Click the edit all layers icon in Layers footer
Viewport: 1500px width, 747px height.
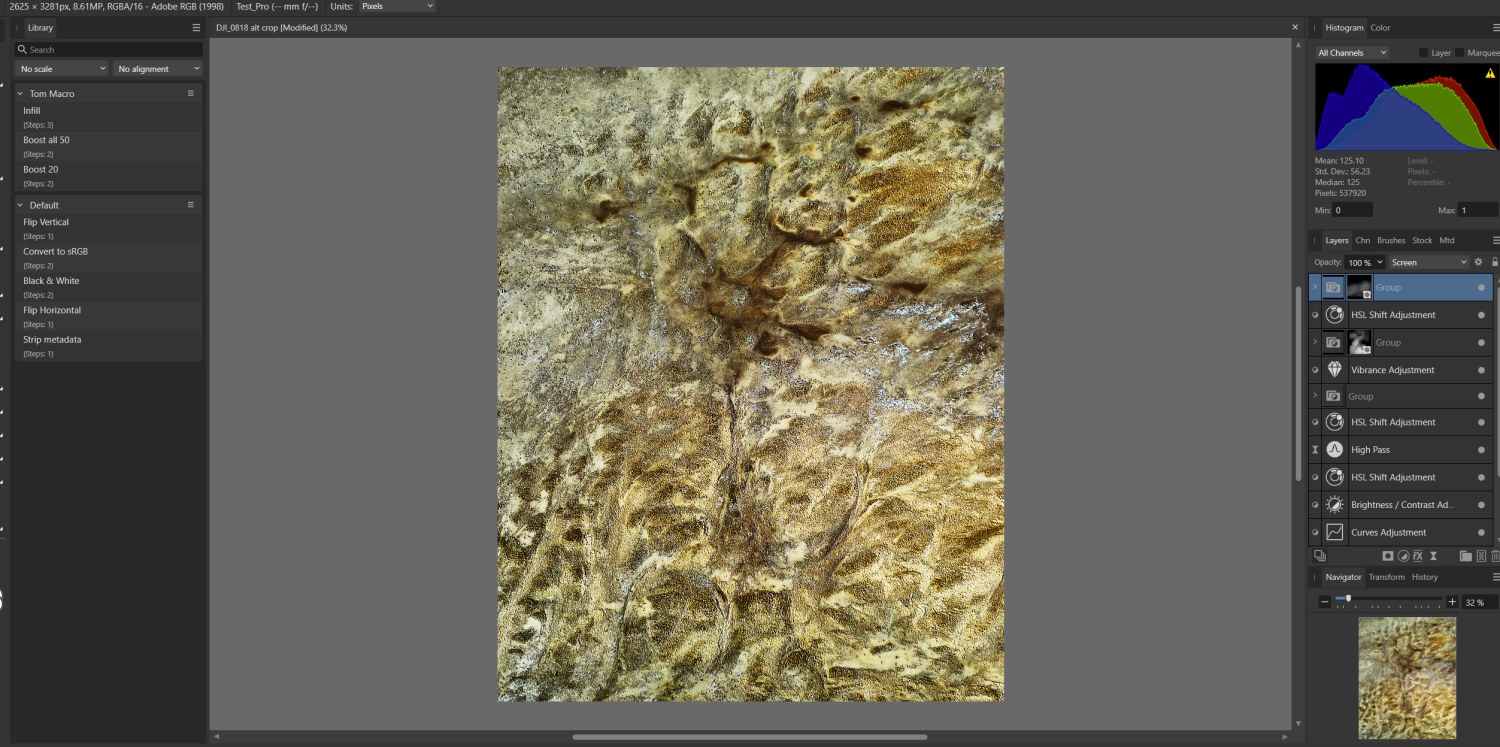click(x=1320, y=556)
